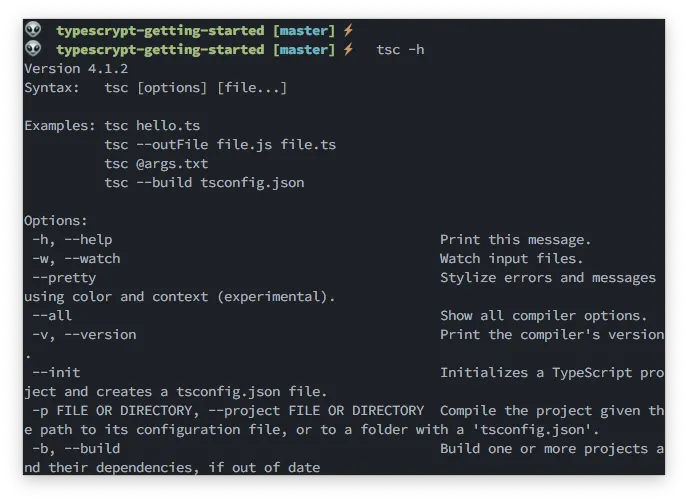Click the 'Examples:' label
688x502 pixels.
[x=60, y=126]
